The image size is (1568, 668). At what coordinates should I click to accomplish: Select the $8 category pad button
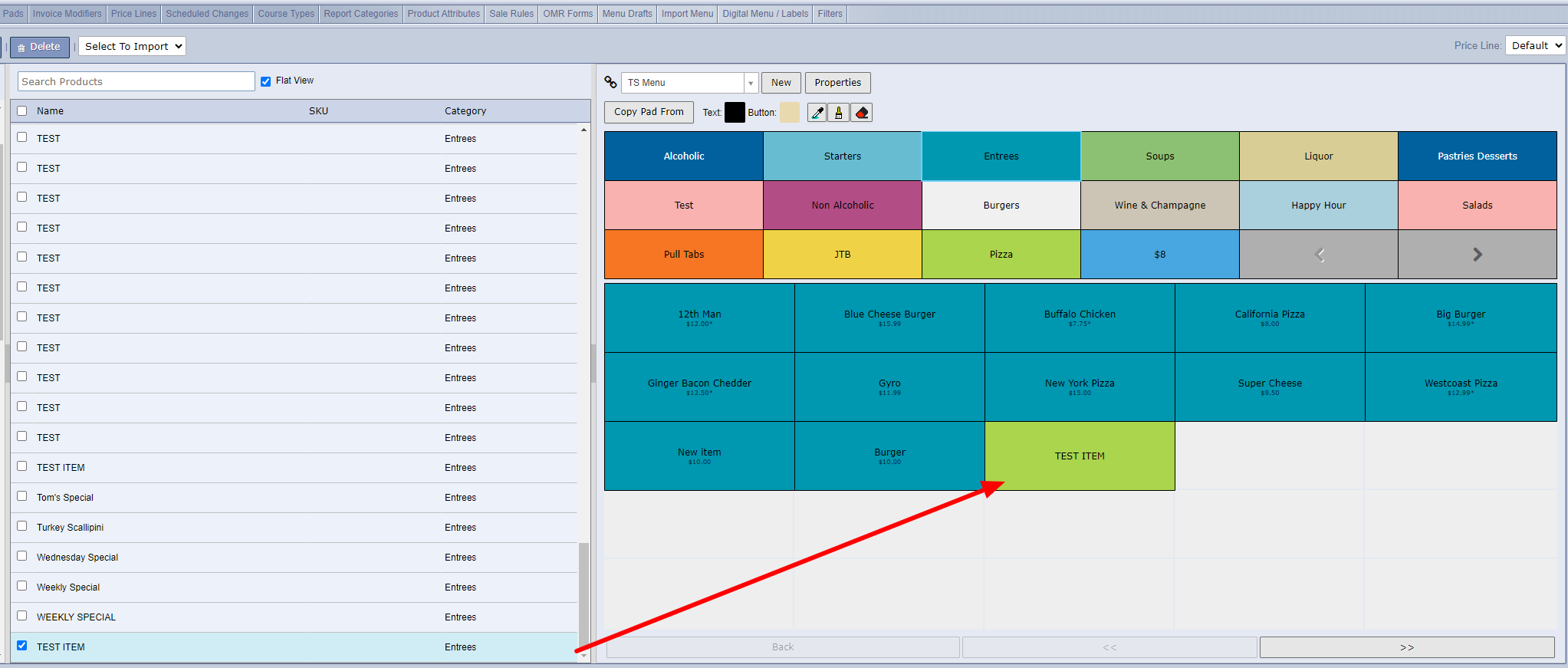[x=1159, y=255]
